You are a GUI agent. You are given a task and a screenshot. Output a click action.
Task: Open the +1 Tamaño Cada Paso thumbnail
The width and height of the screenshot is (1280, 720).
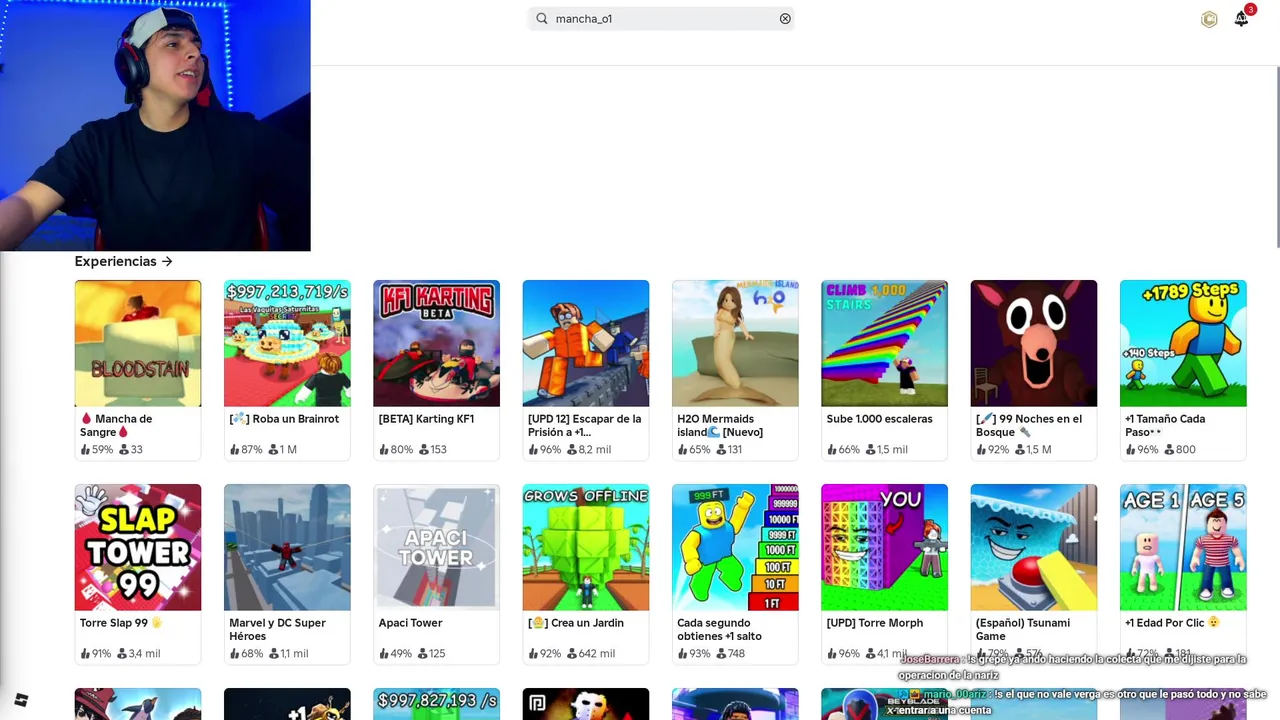(1183, 343)
